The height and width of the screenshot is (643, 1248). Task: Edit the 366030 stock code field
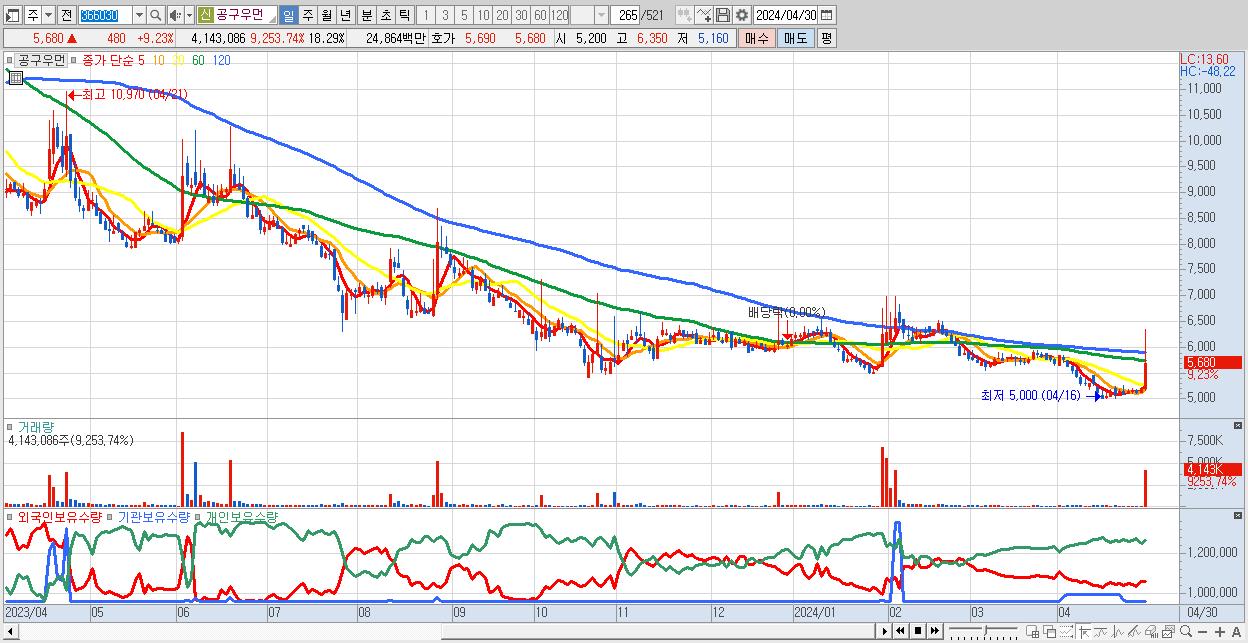tap(105, 15)
